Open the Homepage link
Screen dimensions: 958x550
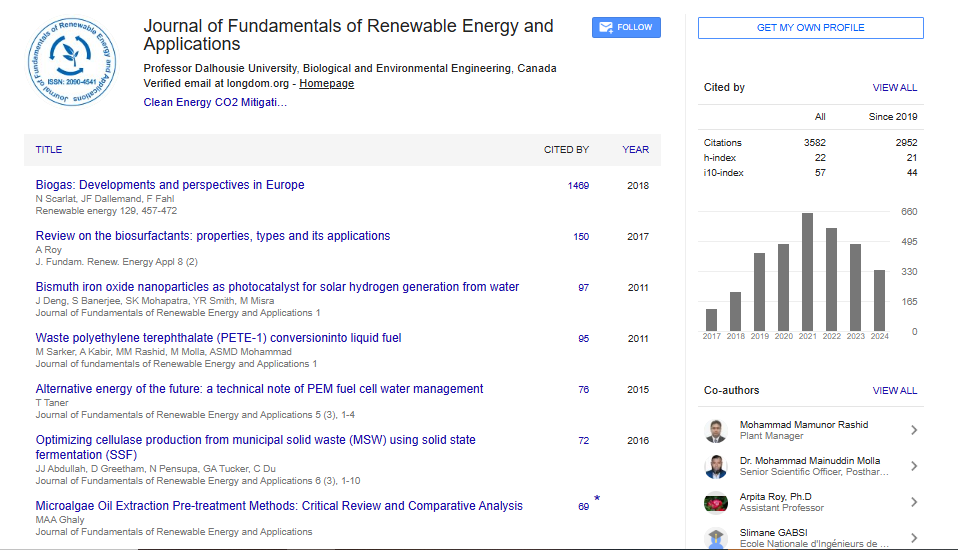click(326, 84)
